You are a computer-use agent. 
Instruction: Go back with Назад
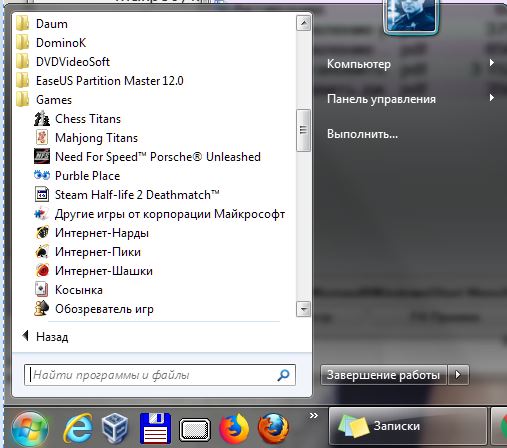coord(45,337)
